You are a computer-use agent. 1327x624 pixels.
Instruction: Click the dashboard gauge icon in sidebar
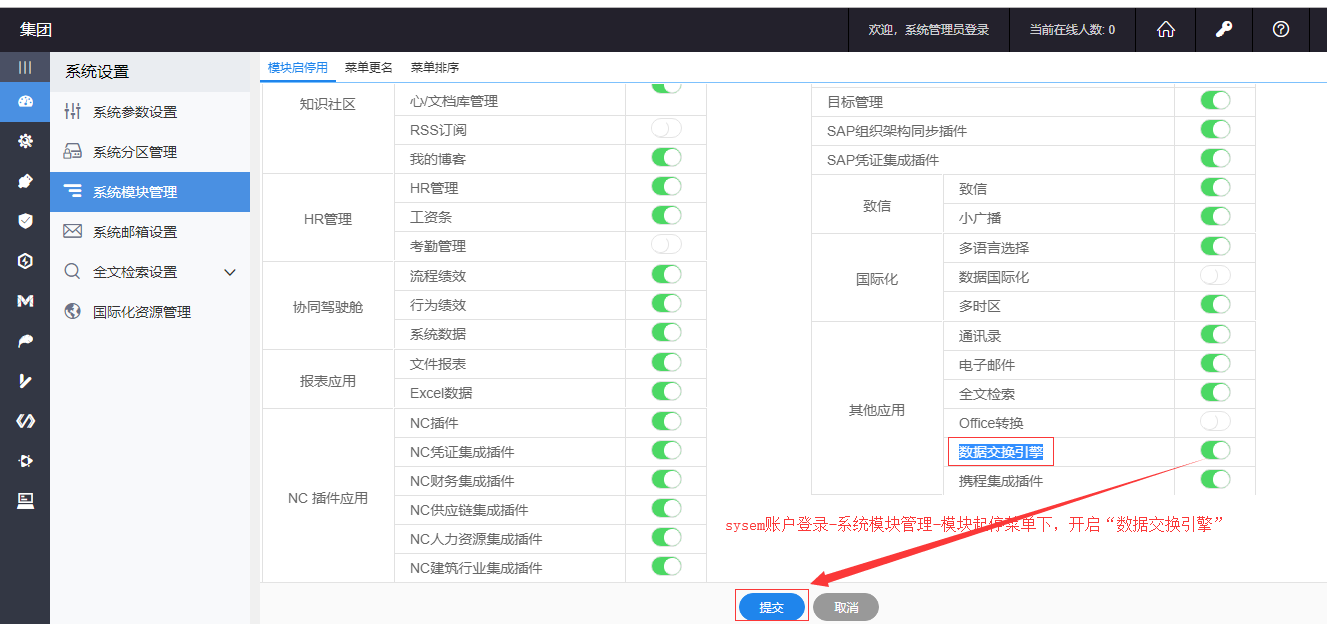[25, 101]
